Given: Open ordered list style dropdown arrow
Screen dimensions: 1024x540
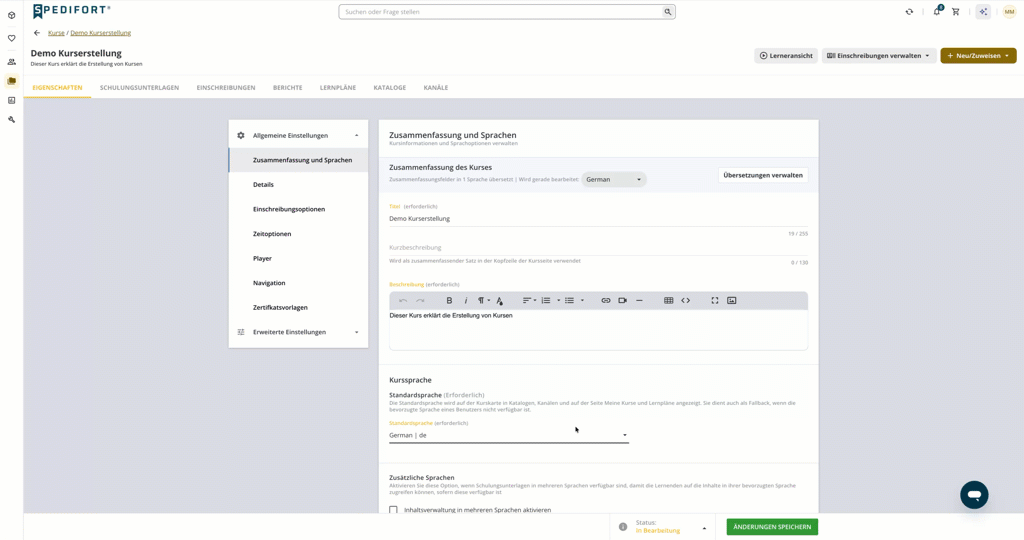Looking at the screenshot, I should [x=558, y=300].
